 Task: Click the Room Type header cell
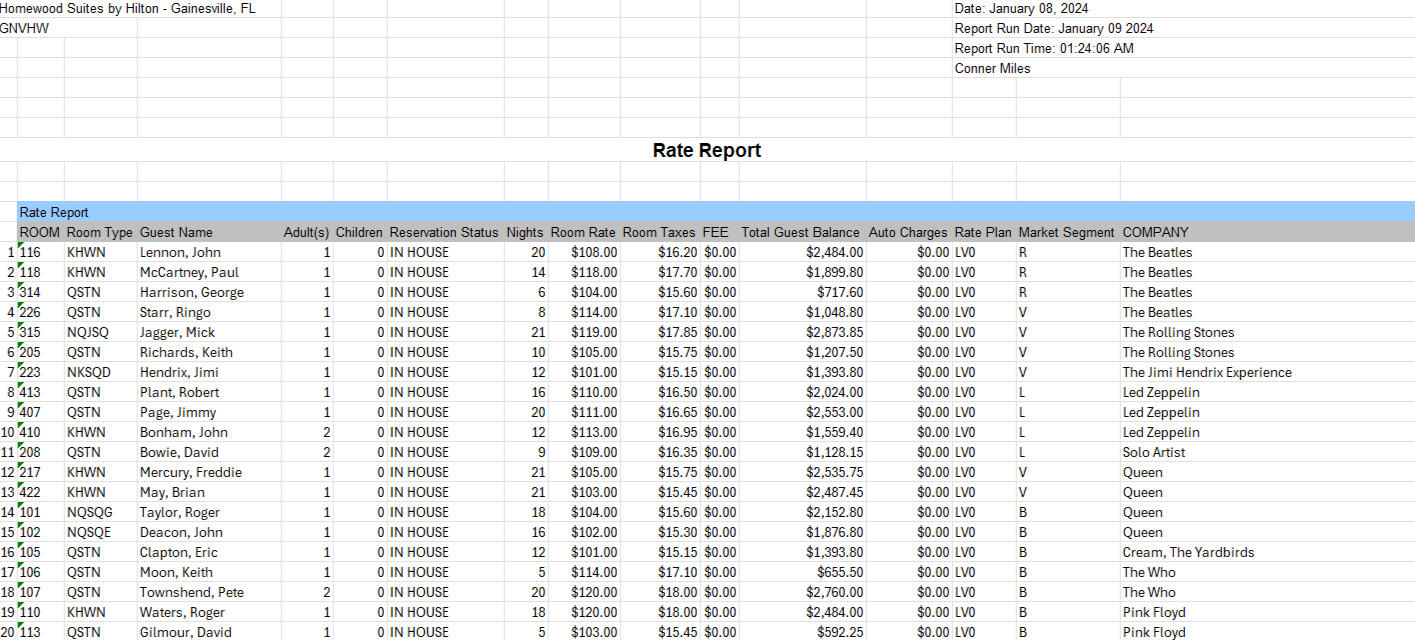[99, 232]
